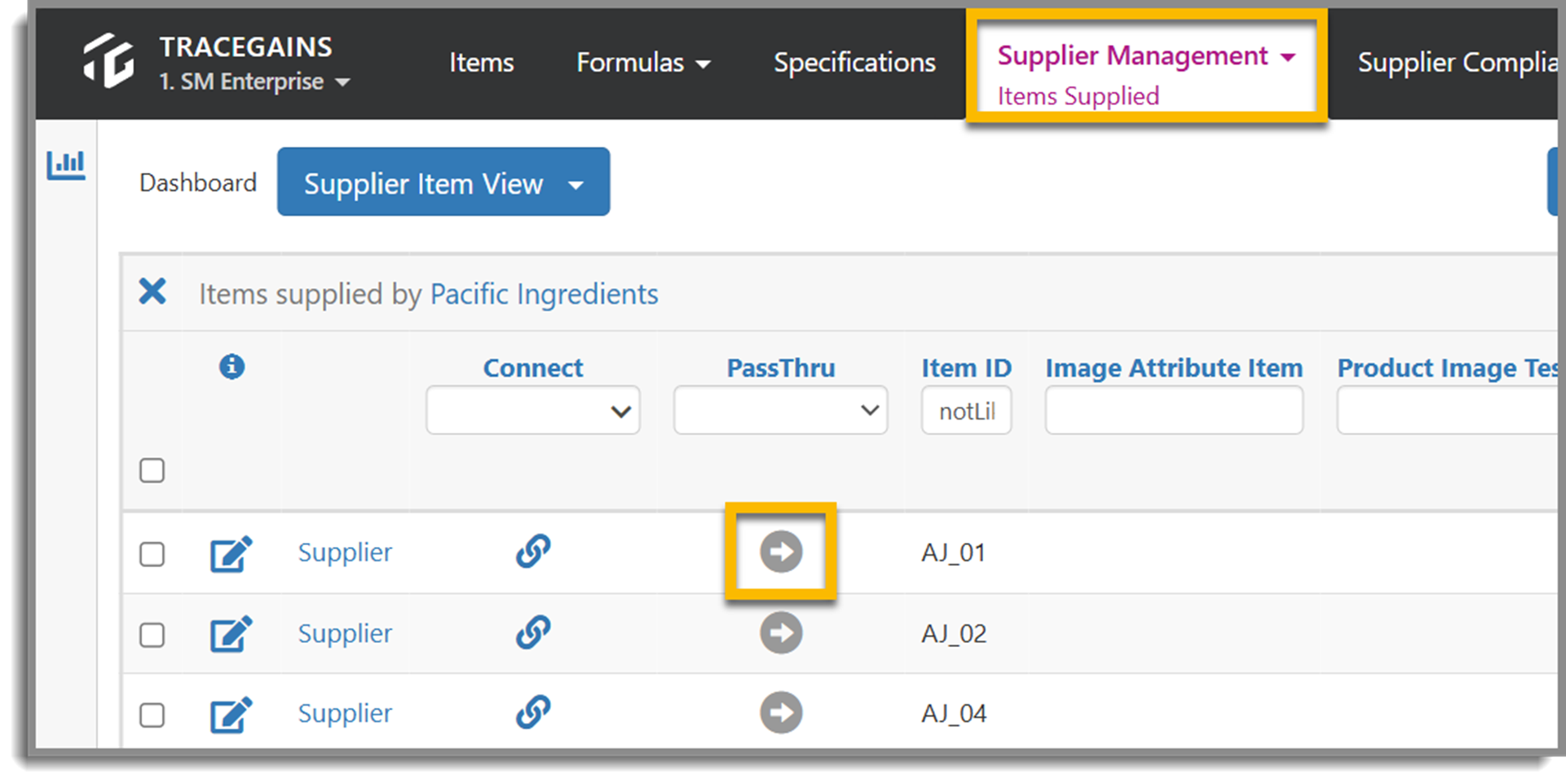The image size is (1566, 784).
Task: Open the Specifications menu
Action: coord(854,63)
